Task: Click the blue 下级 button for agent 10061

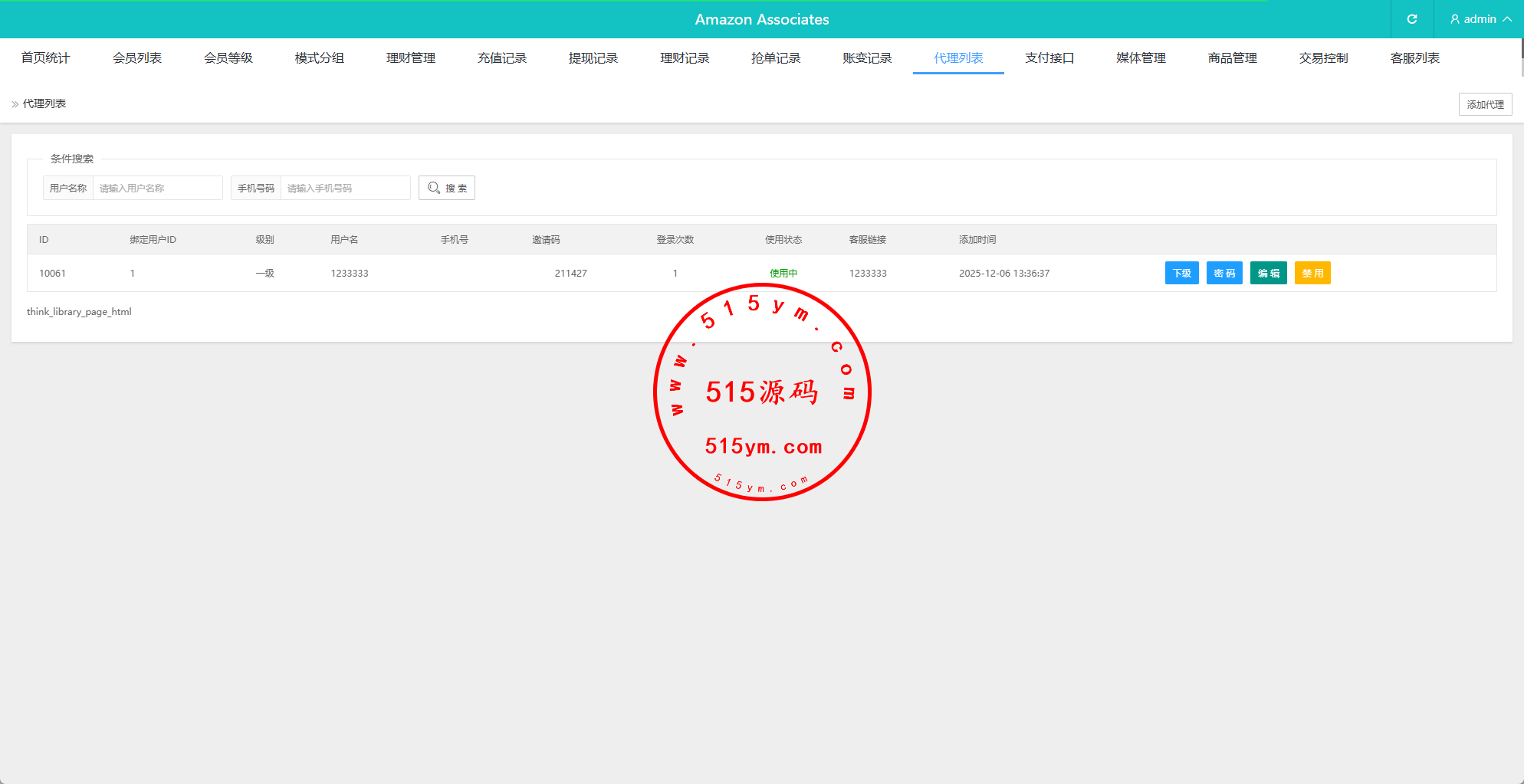Action: (1181, 273)
